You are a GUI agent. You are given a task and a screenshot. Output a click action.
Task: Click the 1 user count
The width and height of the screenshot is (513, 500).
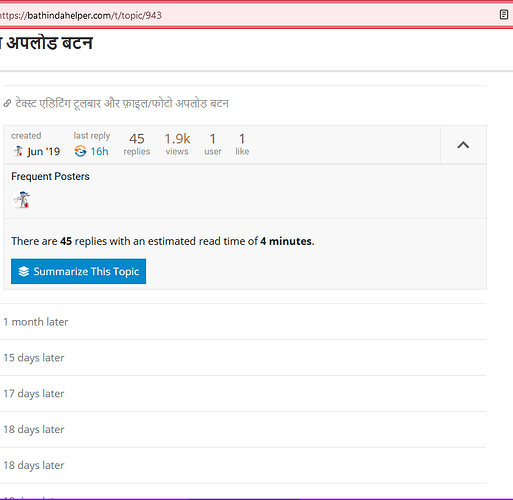click(x=213, y=144)
